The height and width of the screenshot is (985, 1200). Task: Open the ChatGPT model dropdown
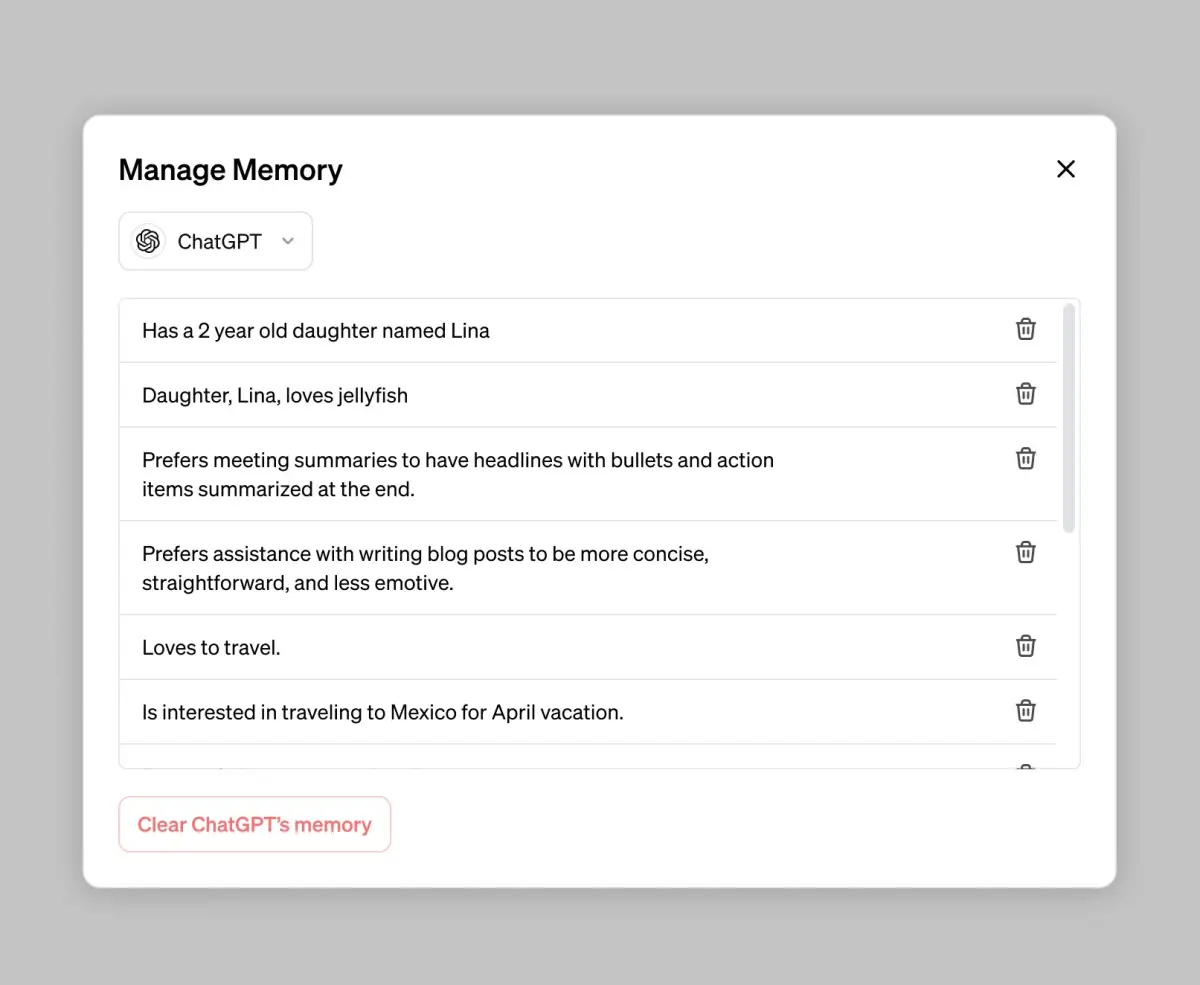tap(216, 241)
